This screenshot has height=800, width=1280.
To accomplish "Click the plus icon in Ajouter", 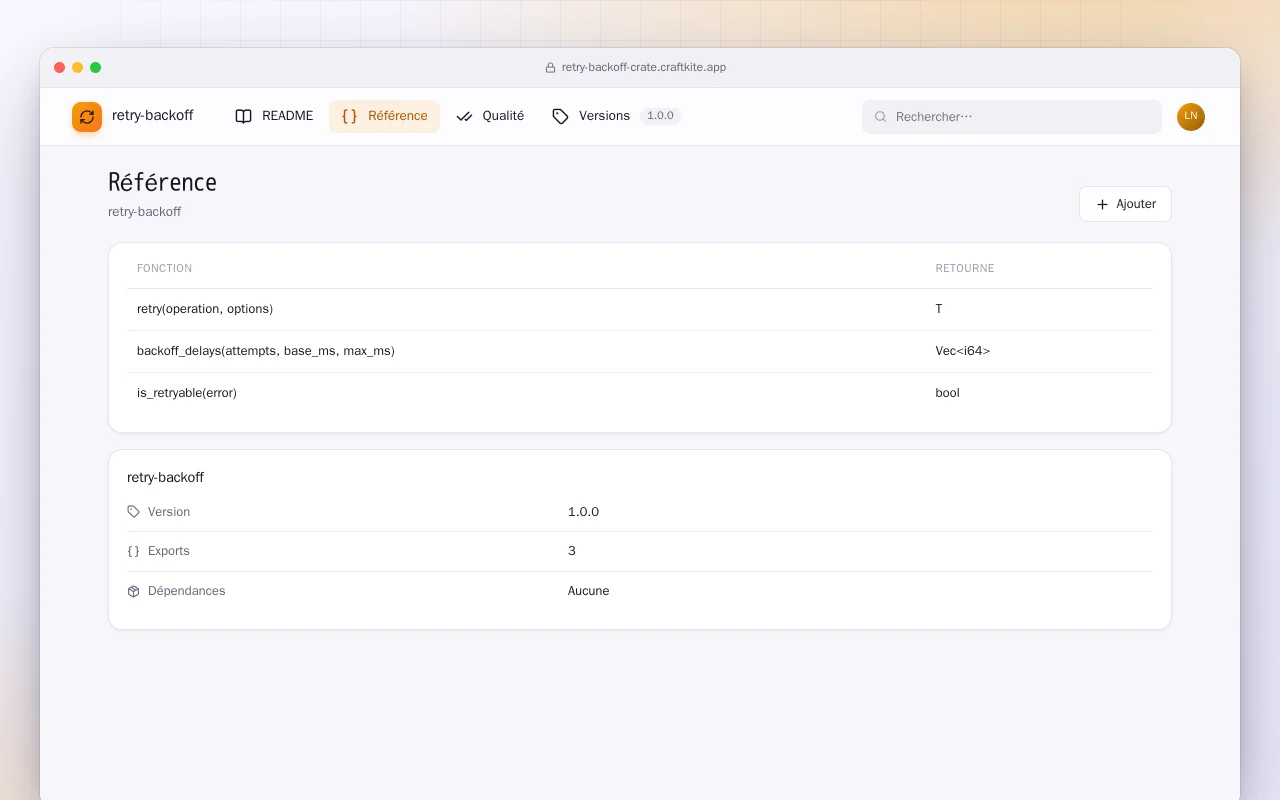I will (1102, 204).
